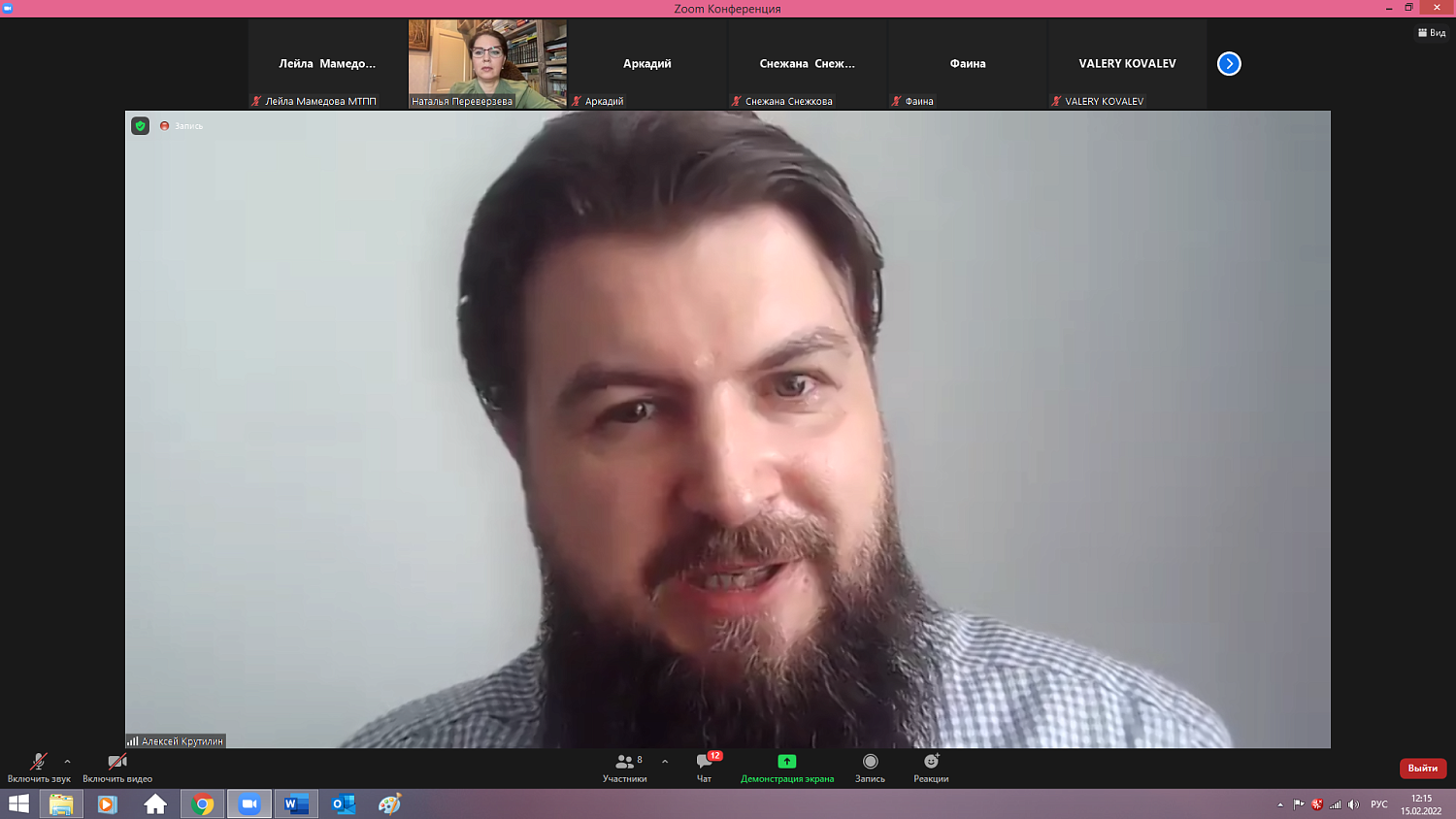Select the VALERY KOVALEV participant tile
This screenshot has height=819, width=1456.
(x=1127, y=64)
